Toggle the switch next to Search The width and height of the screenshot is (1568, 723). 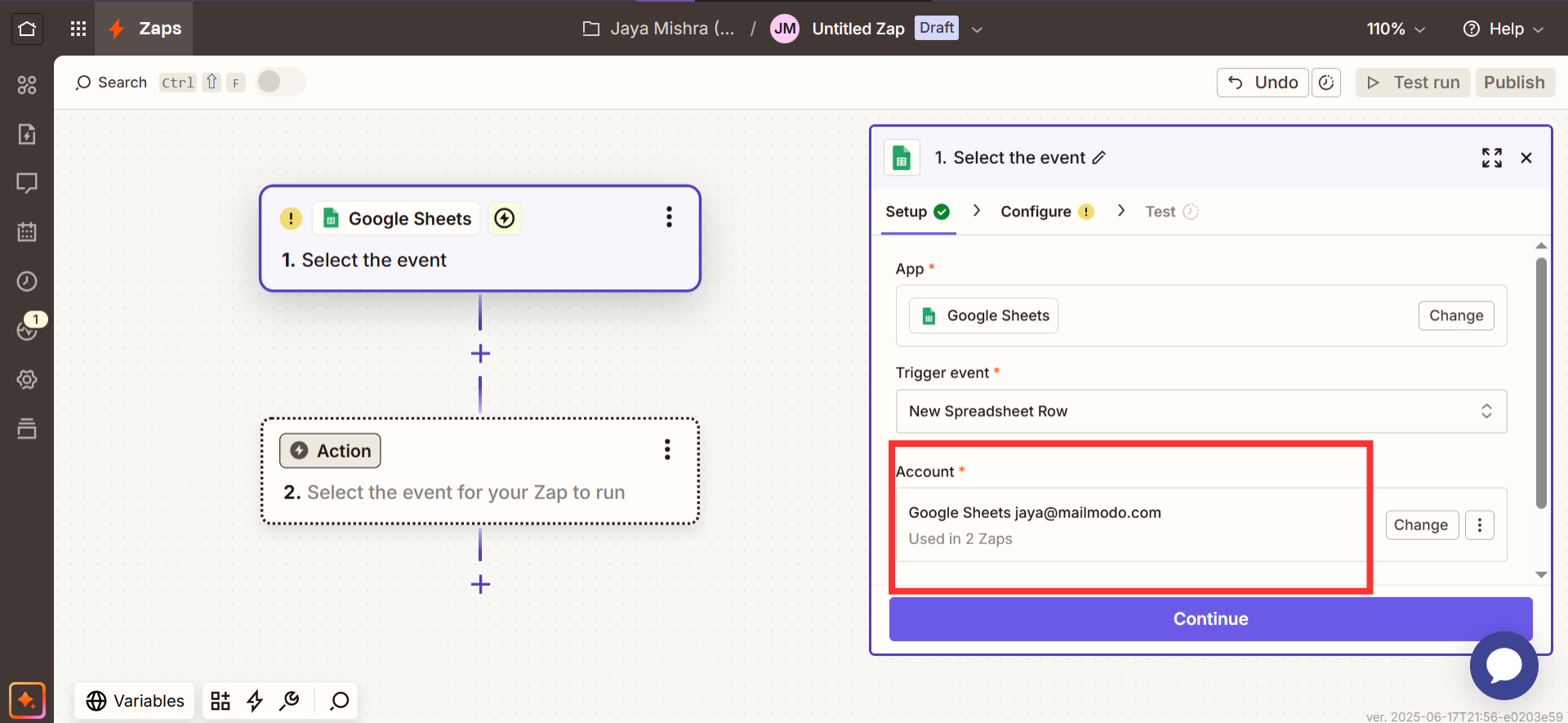(x=280, y=82)
